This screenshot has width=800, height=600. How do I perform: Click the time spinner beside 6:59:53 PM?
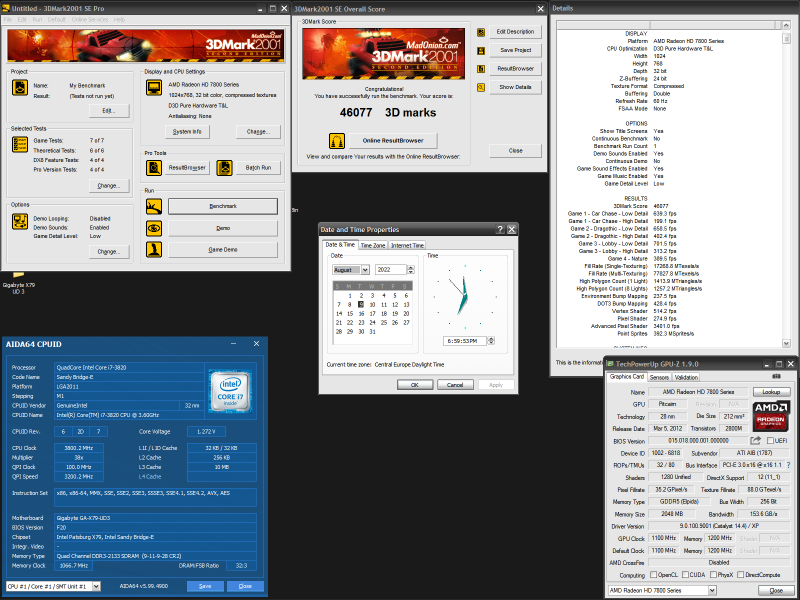[491, 340]
